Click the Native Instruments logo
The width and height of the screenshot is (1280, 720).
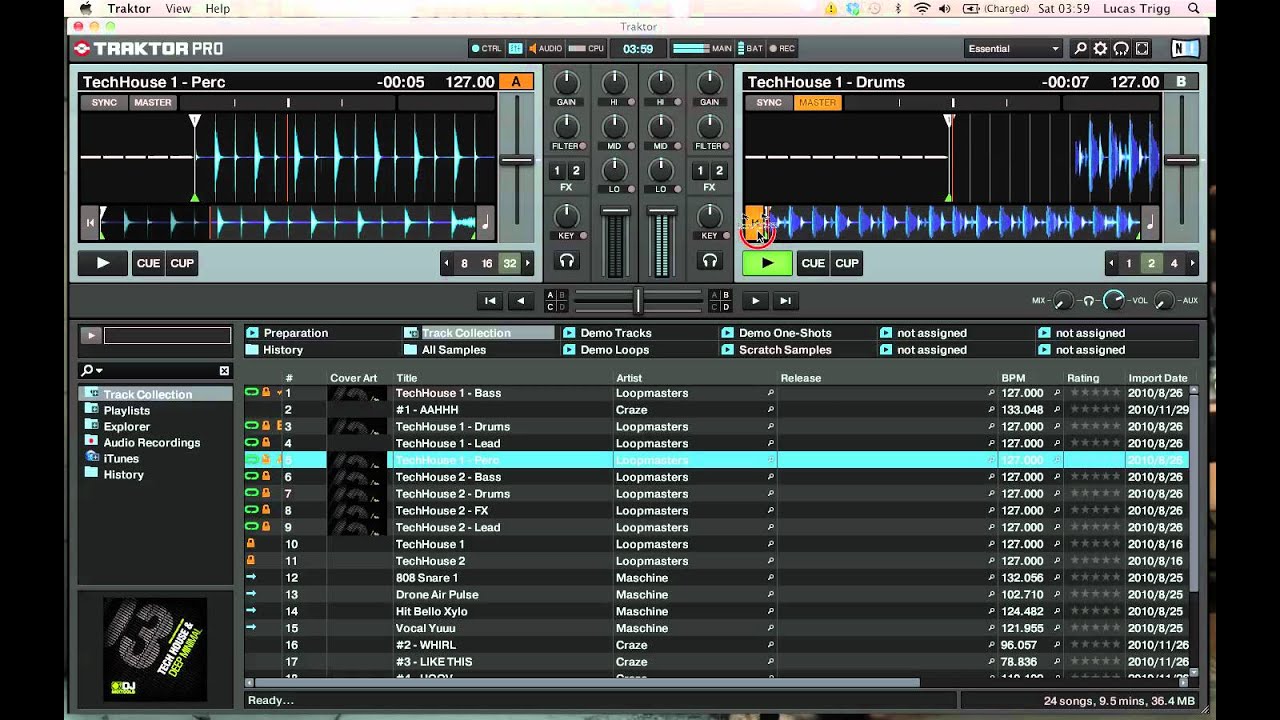coord(1184,48)
